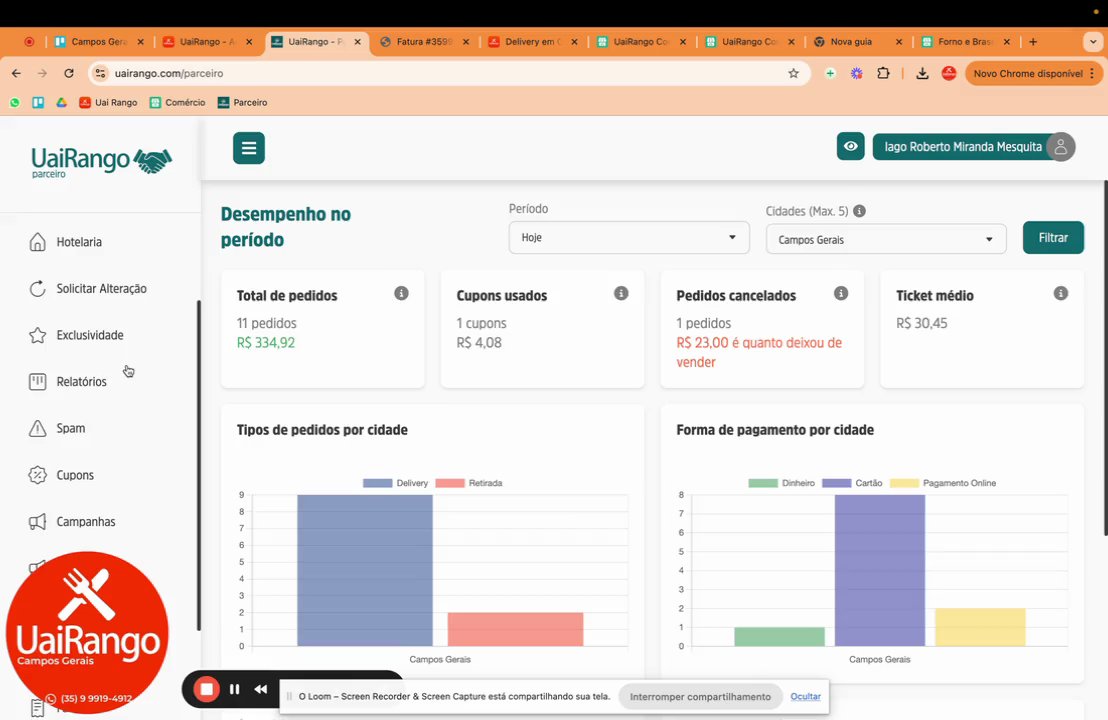The width and height of the screenshot is (1108, 720).
Task: Click the Loom rewind button
Action: (261, 689)
